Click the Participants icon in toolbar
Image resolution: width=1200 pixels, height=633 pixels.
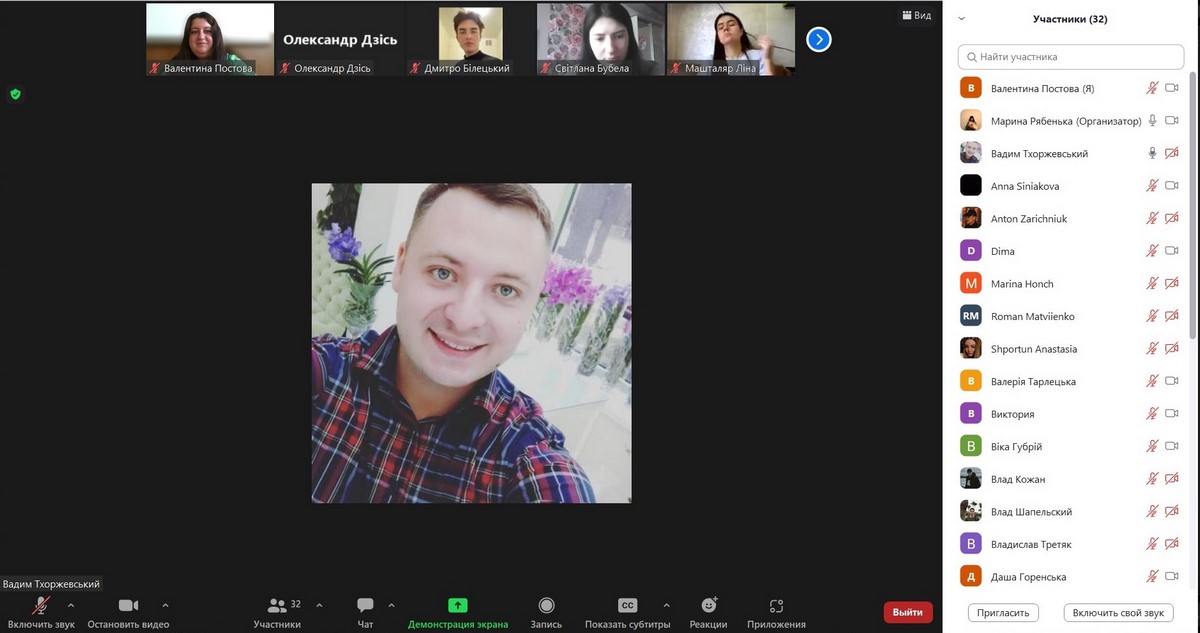277,606
